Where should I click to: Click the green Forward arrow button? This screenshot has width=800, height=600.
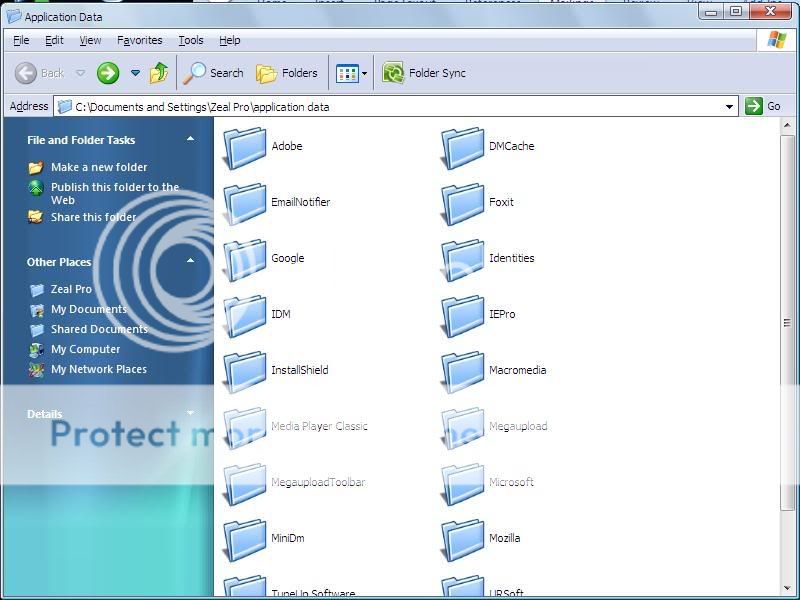tap(108, 73)
